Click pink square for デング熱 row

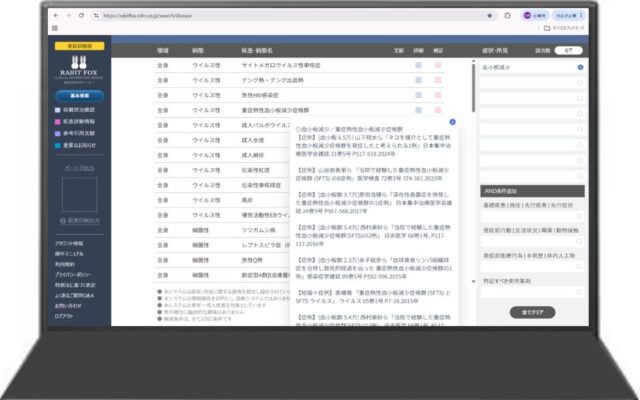tap(438, 80)
